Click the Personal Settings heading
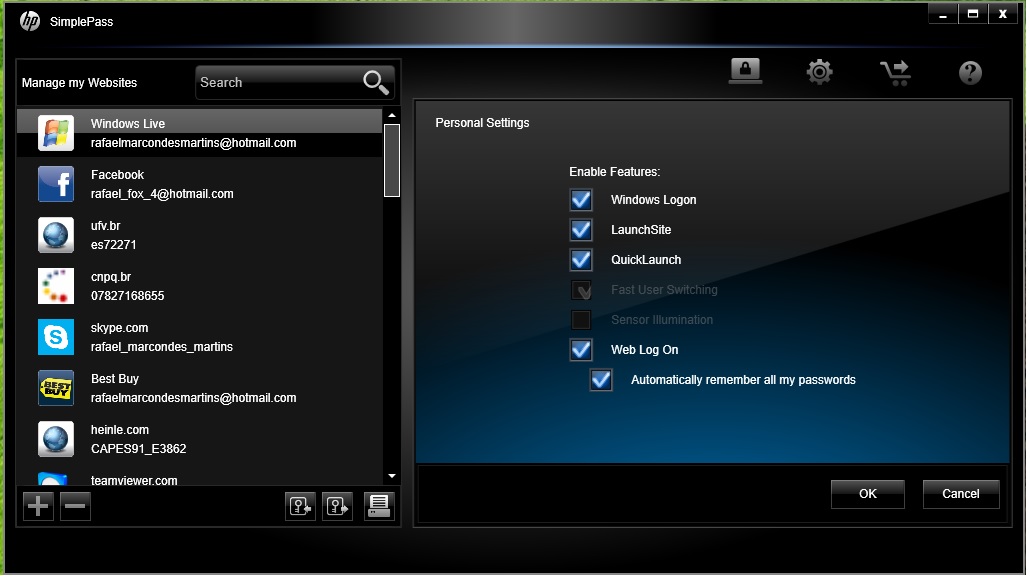This screenshot has height=576, width=1030. [482, 123]
